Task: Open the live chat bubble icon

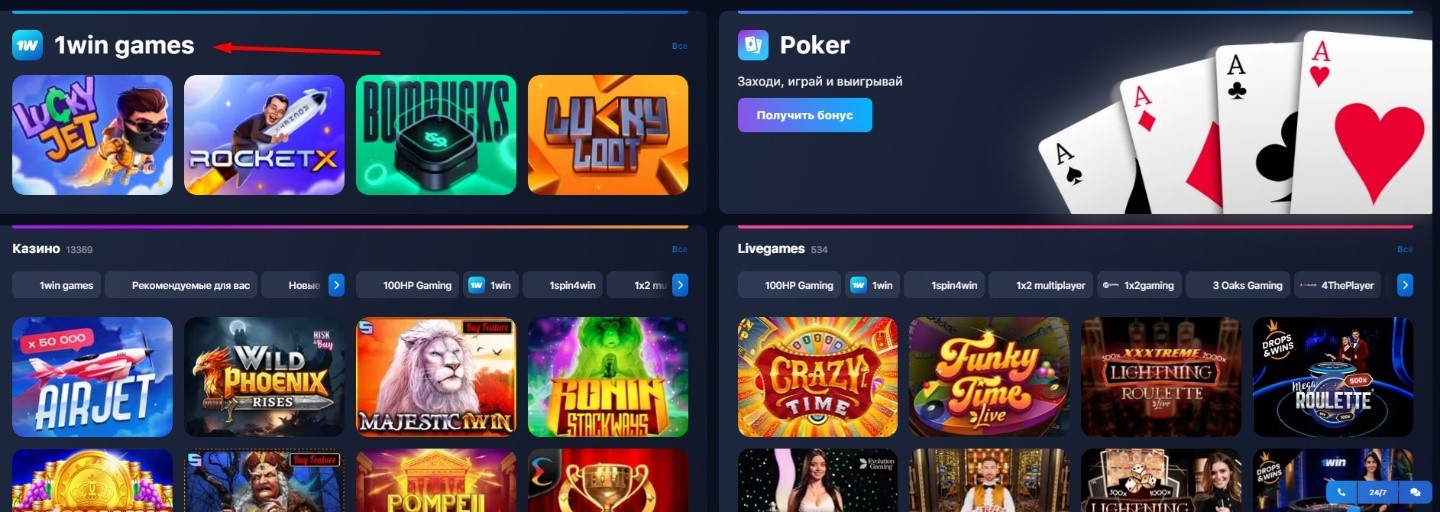Action: (1415, 492)
